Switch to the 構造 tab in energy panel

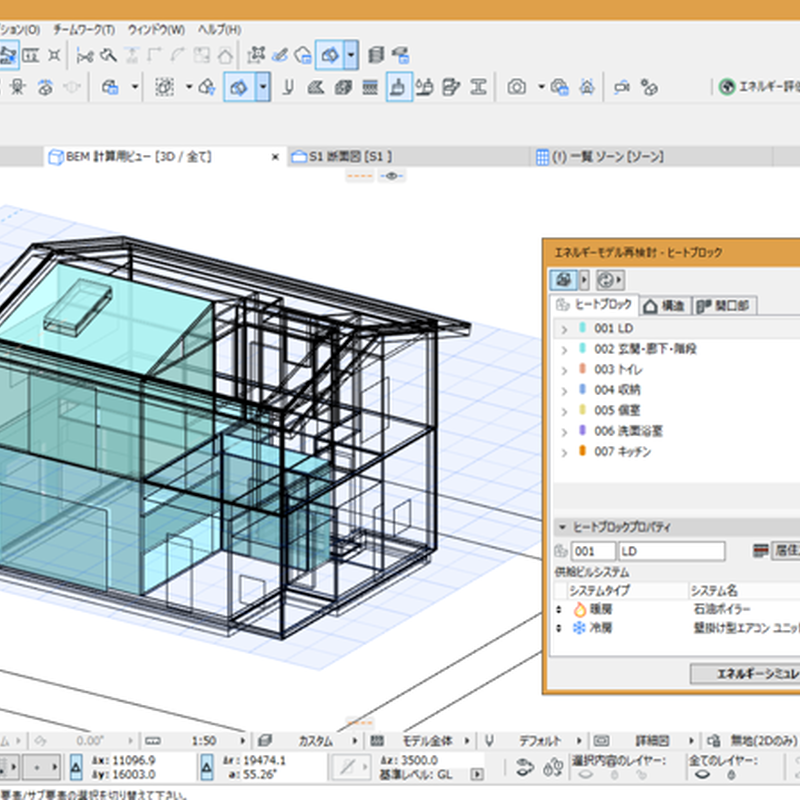click(x=665, y=306)
